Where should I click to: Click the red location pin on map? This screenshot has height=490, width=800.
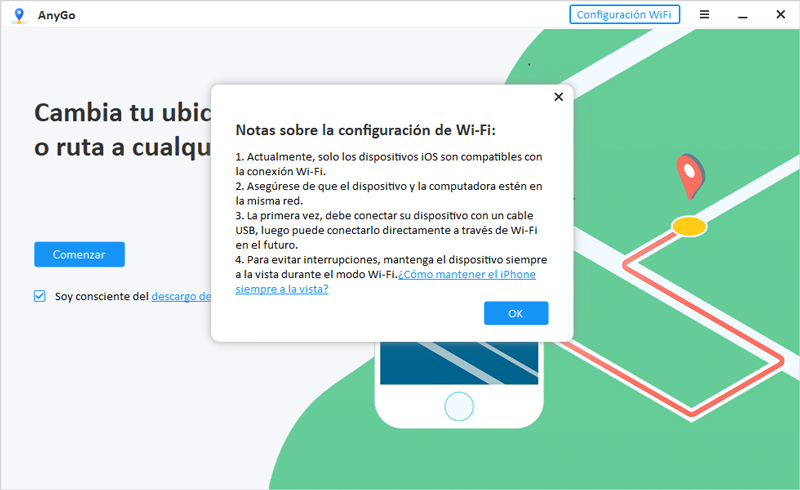pos(687,174)
